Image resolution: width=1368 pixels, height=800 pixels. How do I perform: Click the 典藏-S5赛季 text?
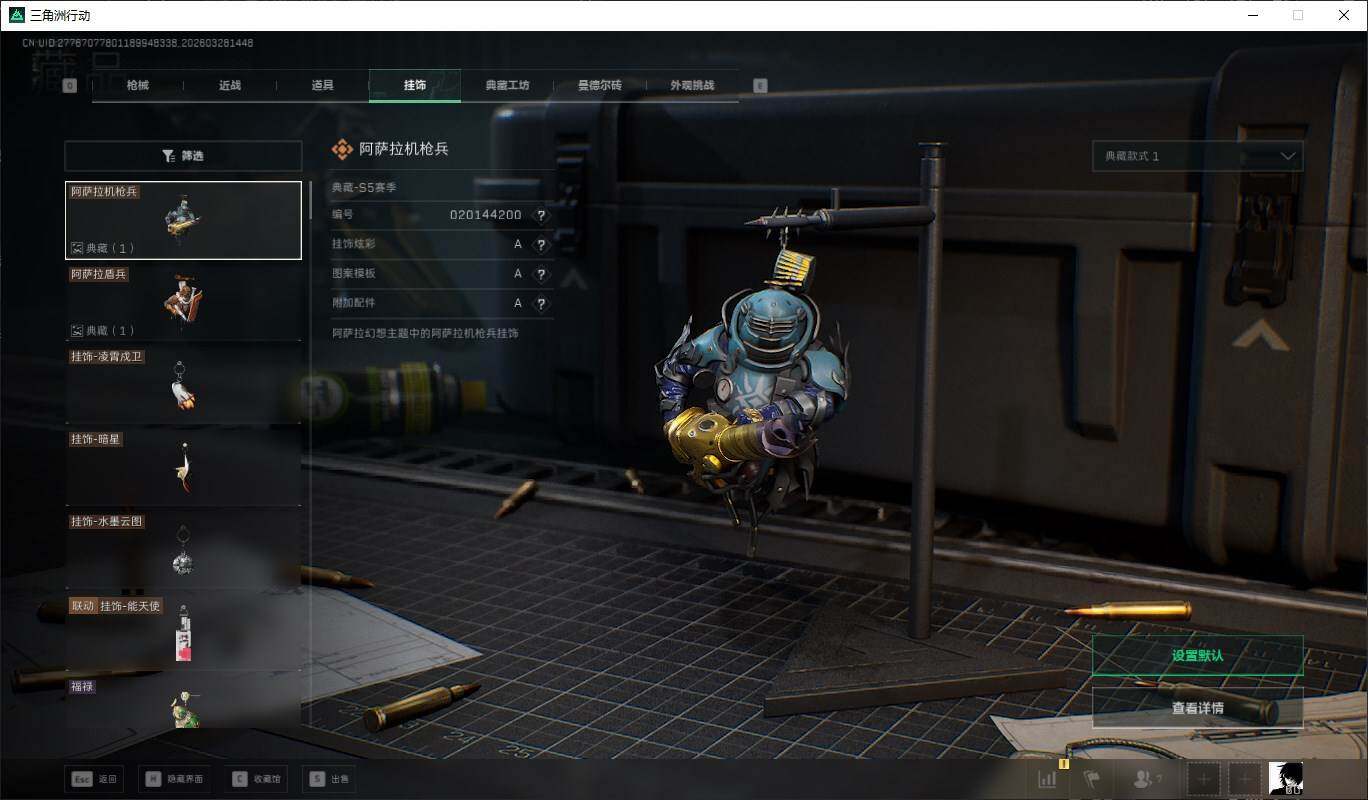pos(365,187)
